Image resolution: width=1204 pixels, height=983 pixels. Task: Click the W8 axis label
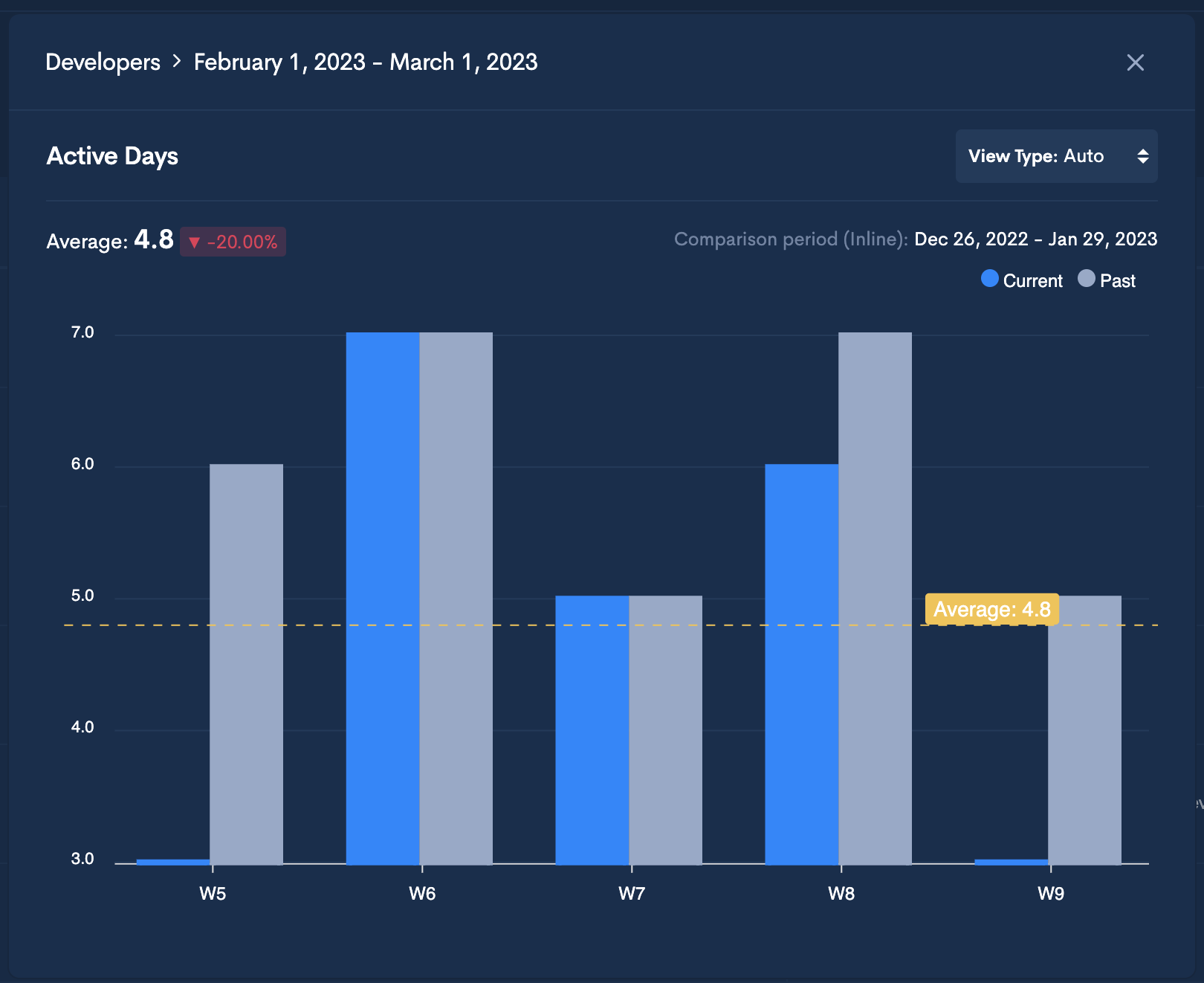841,894
